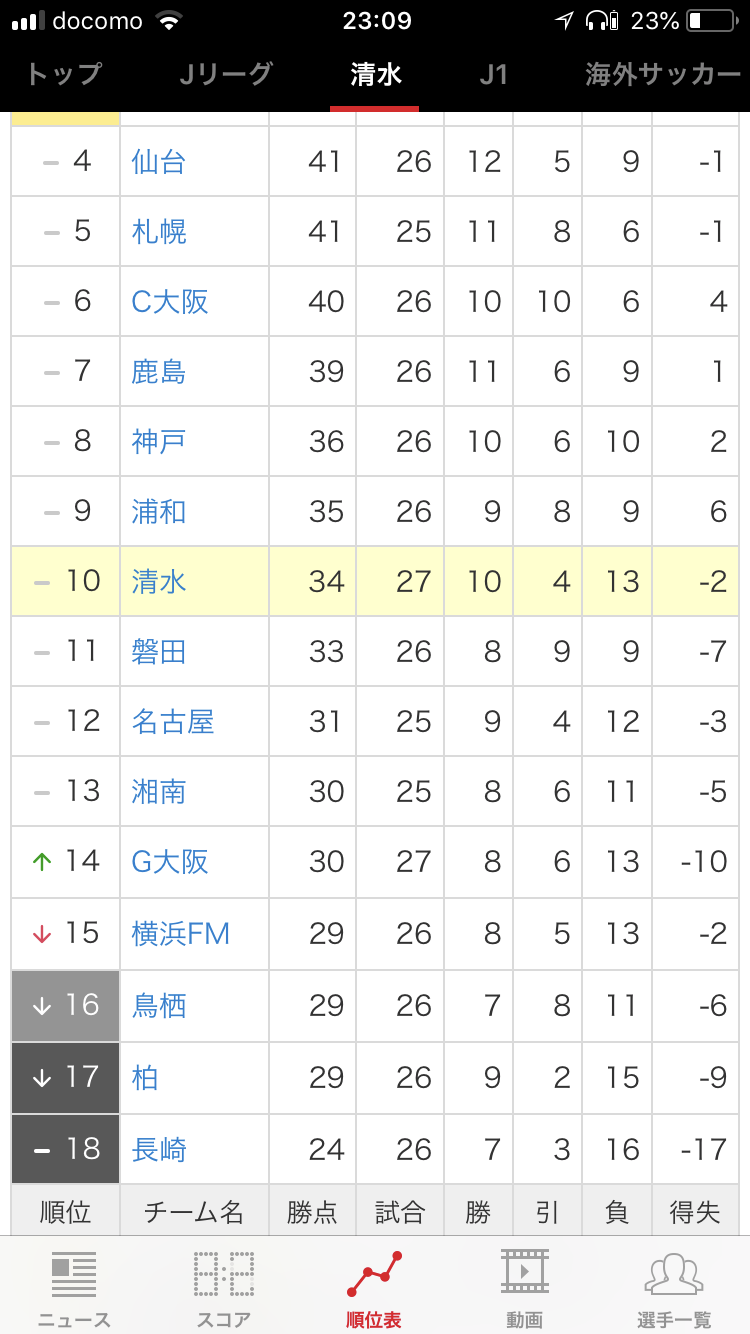Tap the battery icon in status bar

(x=711, y=21)
